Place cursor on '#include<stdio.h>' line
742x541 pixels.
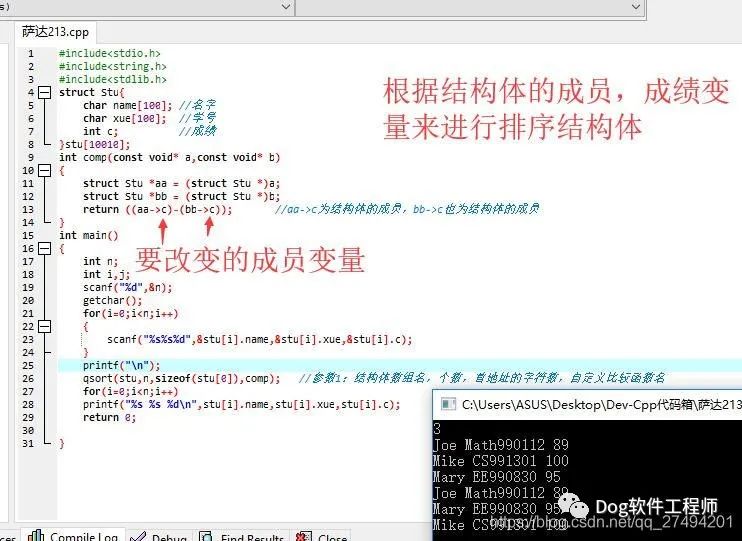pos(109,53)
